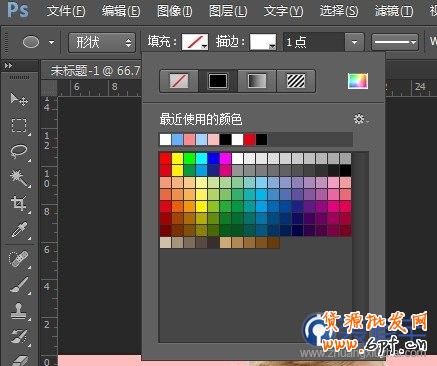This screenshot has width=437, height=366.
Task: Open the 描边 stroke swatch dropdown
Action: (x=263, y=42)
